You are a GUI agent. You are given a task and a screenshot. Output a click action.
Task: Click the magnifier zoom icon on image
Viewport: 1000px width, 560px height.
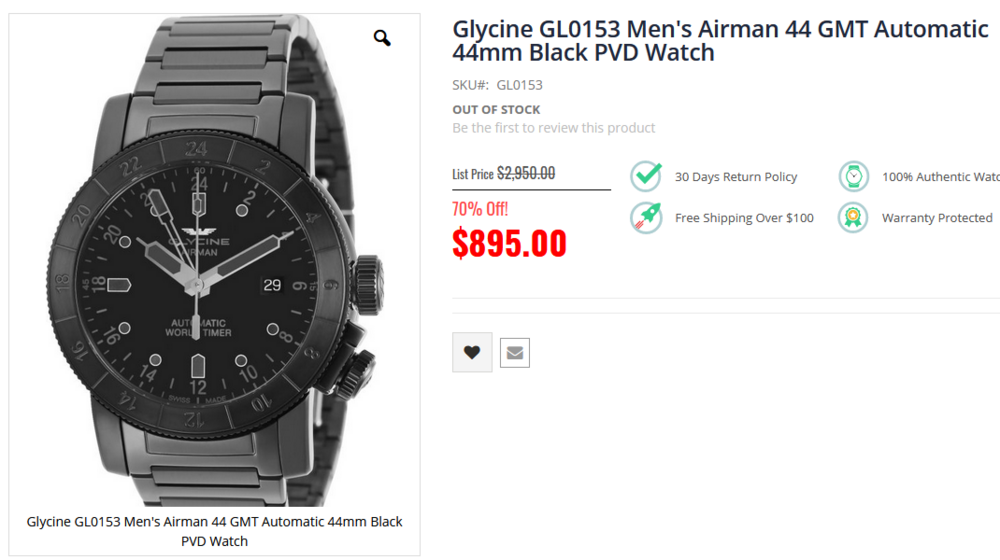[382, 39]
